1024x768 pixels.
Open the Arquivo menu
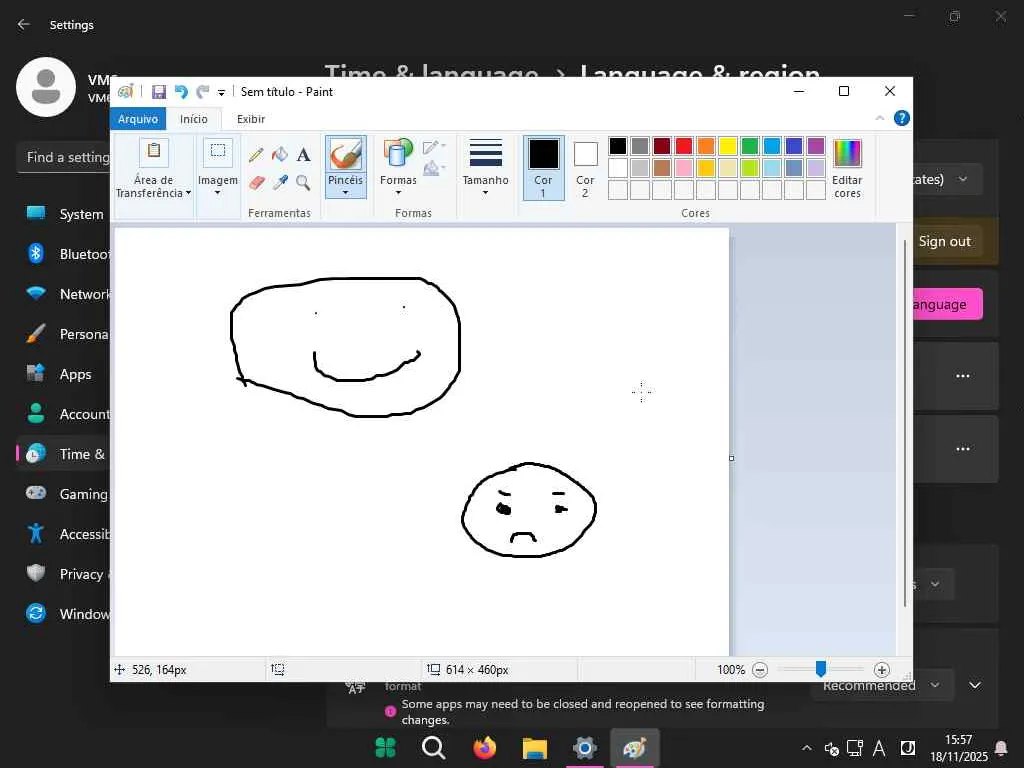pos(138,119)
